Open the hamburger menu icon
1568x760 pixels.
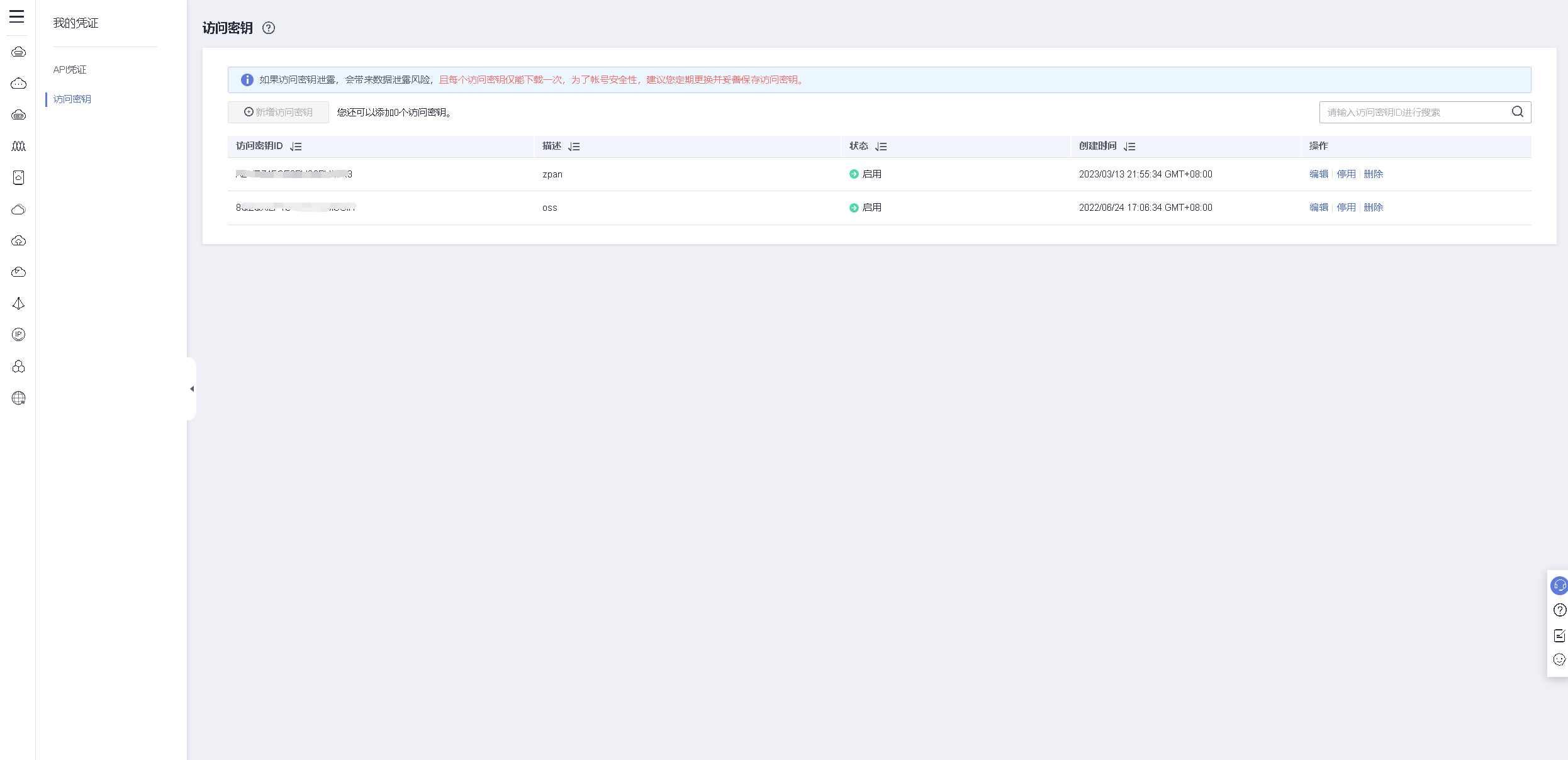coord(17,16)
